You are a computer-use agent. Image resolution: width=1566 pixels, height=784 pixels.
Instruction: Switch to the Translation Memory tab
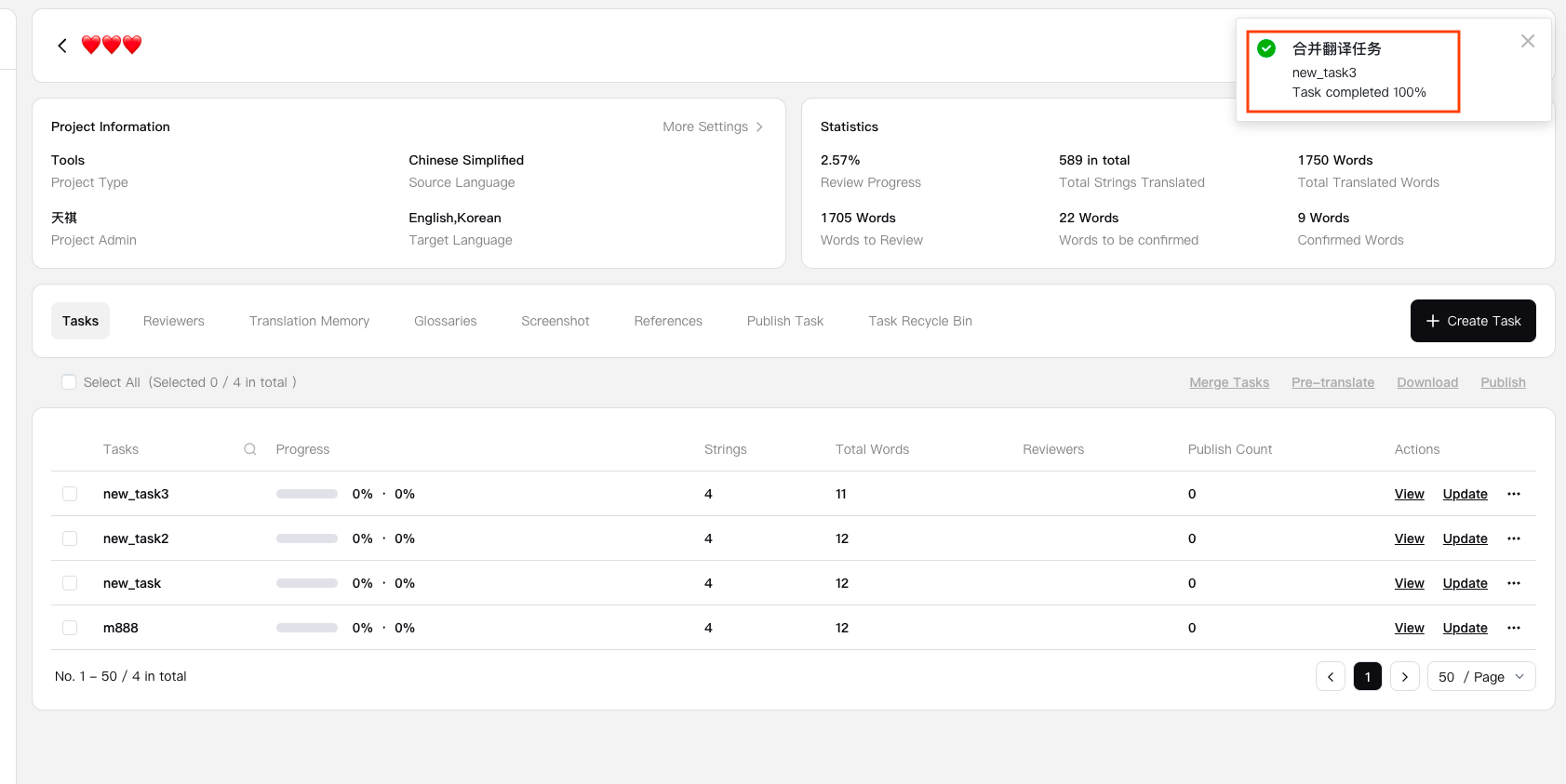[309, 321]
